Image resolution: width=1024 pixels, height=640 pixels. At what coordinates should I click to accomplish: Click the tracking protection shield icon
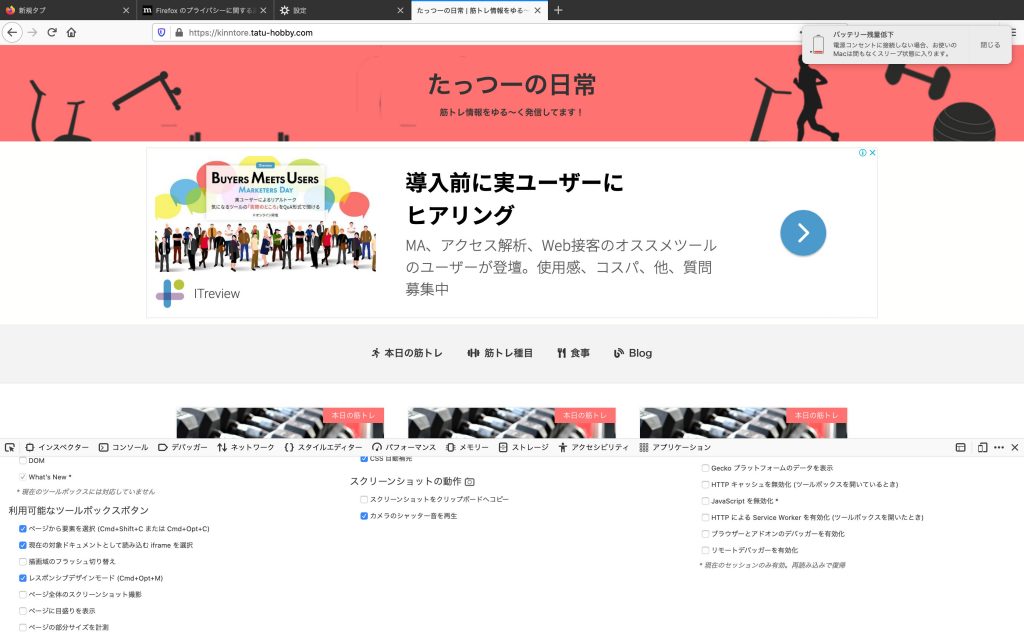point(161,32)
